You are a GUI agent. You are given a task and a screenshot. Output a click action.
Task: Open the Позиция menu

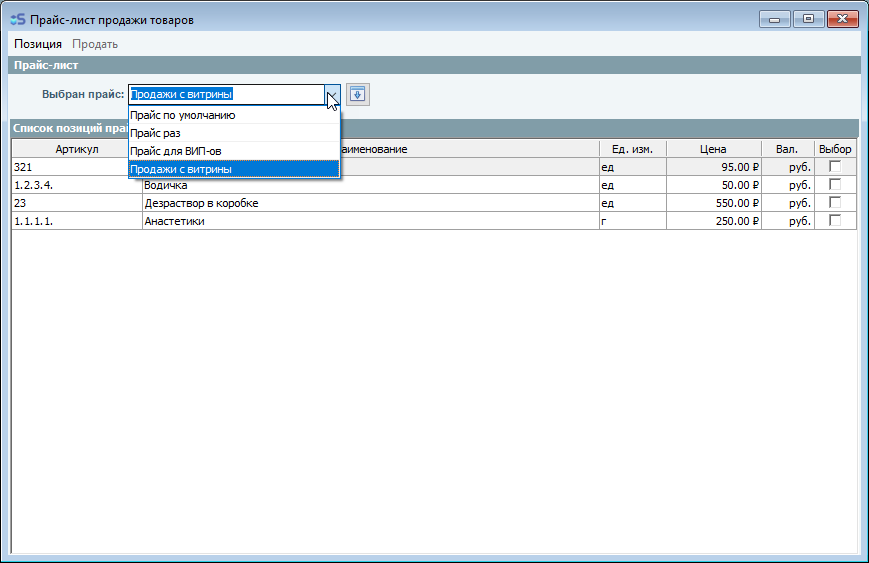coord(38,44)
